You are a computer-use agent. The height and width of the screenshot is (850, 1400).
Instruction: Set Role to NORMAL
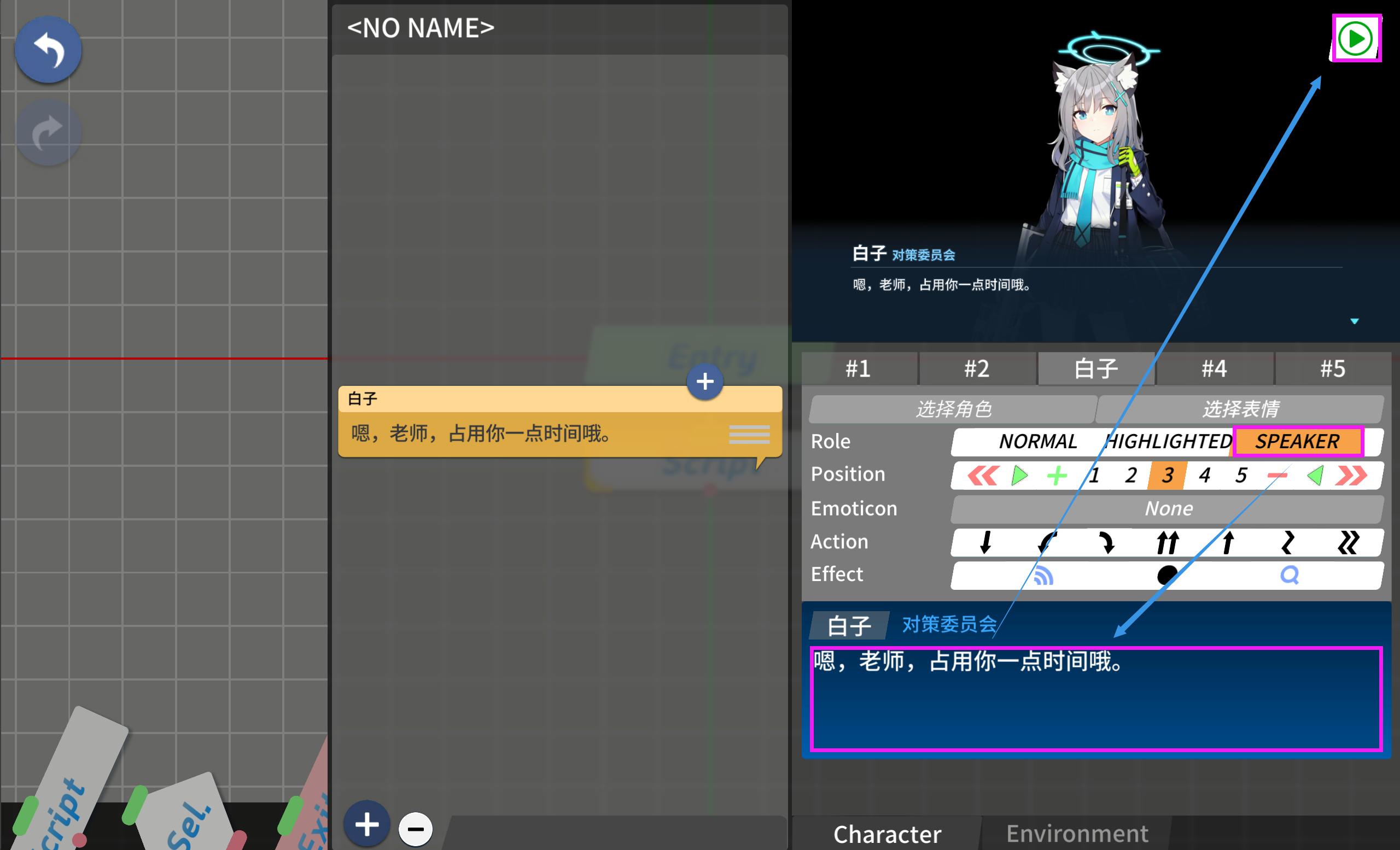(x=1038, y=441)
